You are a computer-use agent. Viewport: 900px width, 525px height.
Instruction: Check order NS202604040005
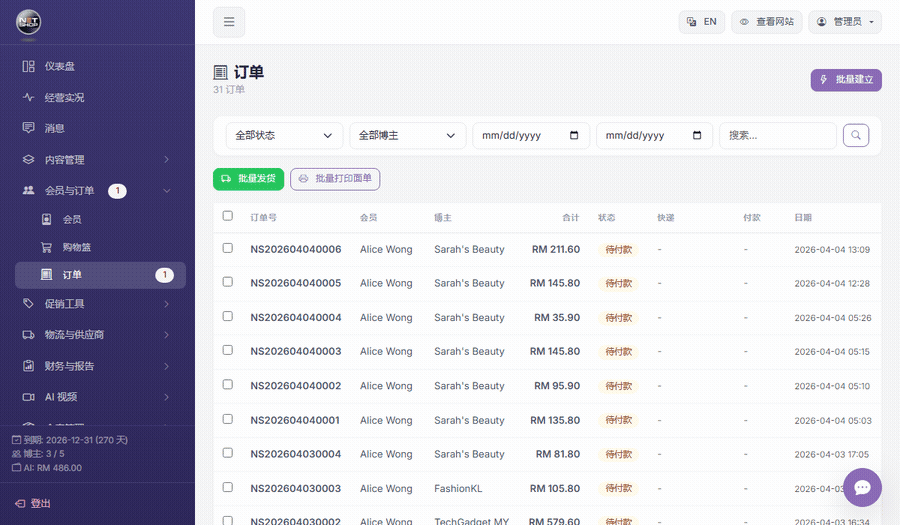(228, 282)
